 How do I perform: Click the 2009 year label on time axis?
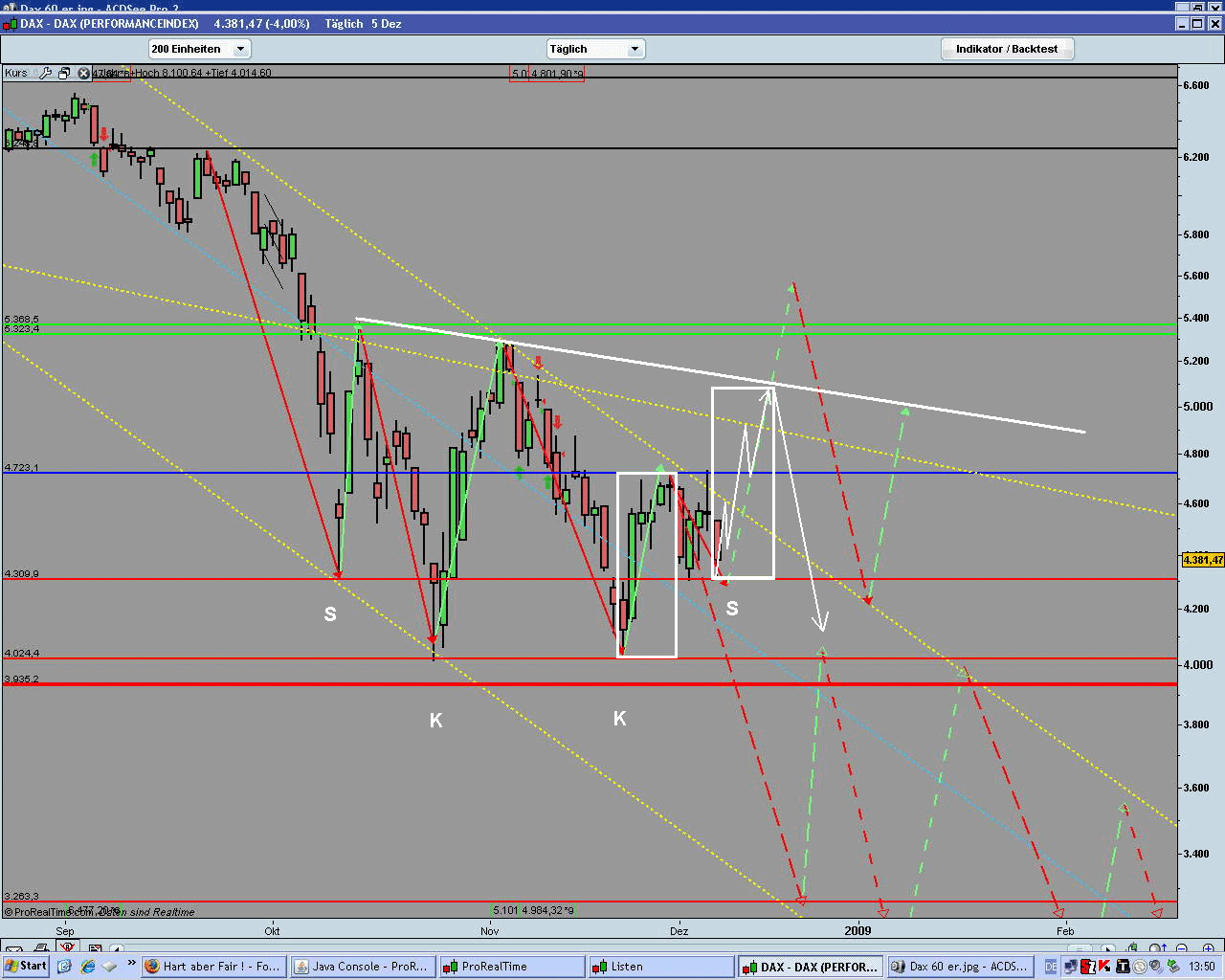(858, 930)
